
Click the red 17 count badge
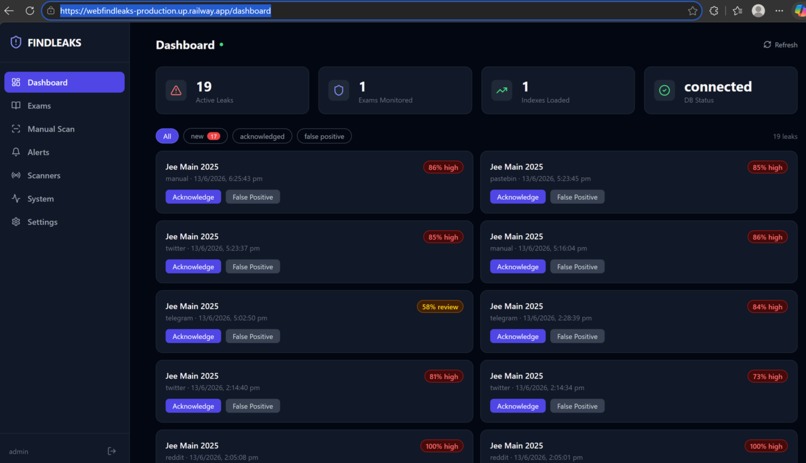213,136
